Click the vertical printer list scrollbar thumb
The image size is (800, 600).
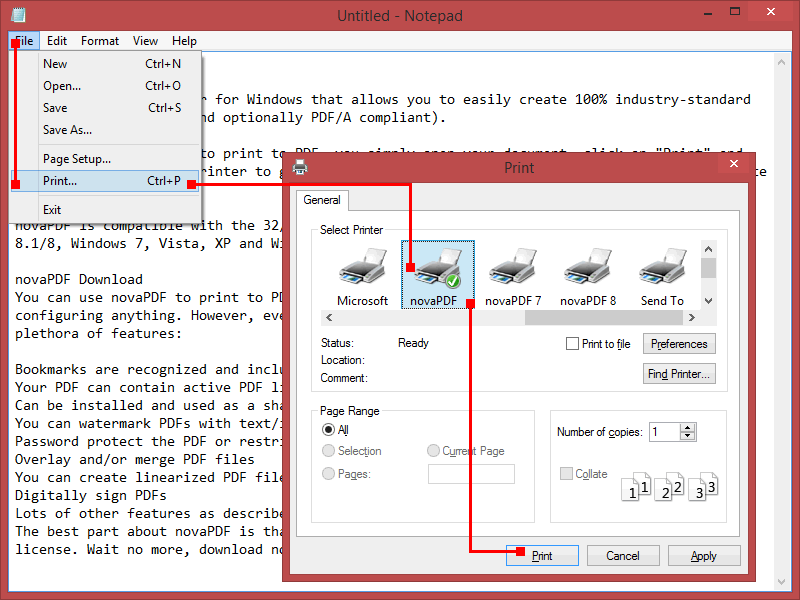click(708, 268)
